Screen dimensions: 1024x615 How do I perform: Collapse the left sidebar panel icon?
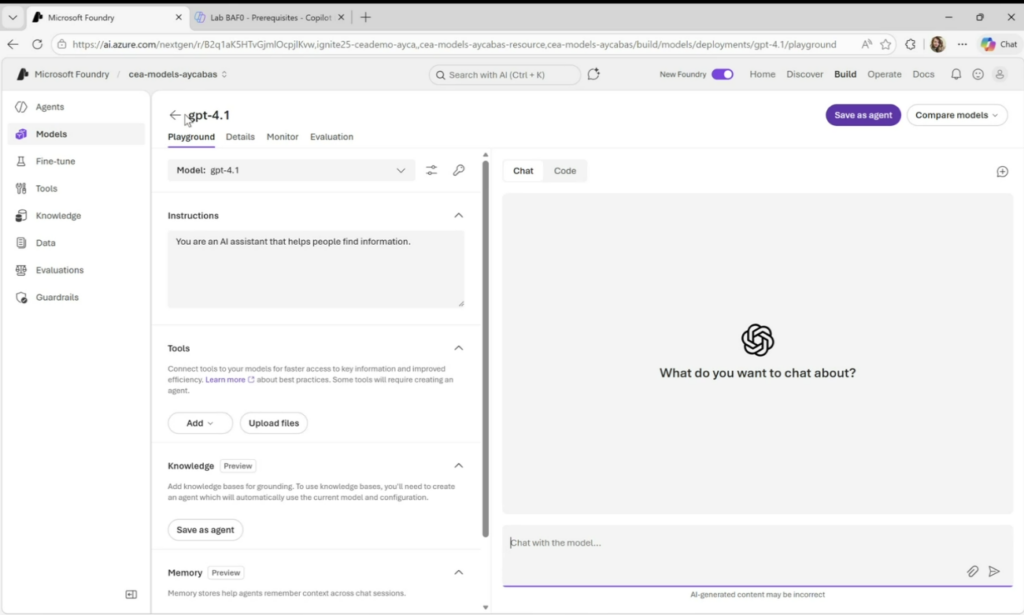131,594
